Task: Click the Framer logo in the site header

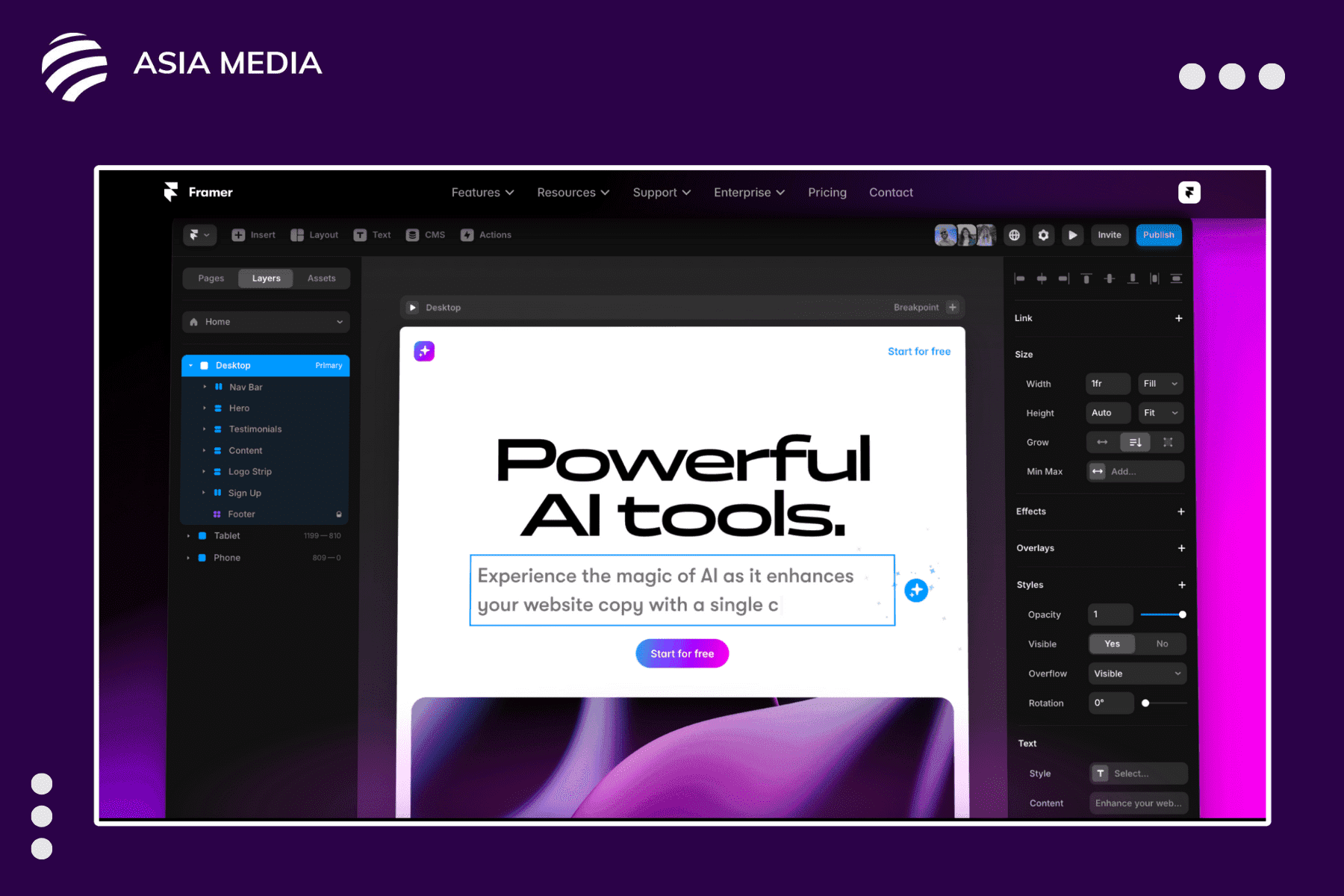Action: pyautogui.click(x=198, y=192)
